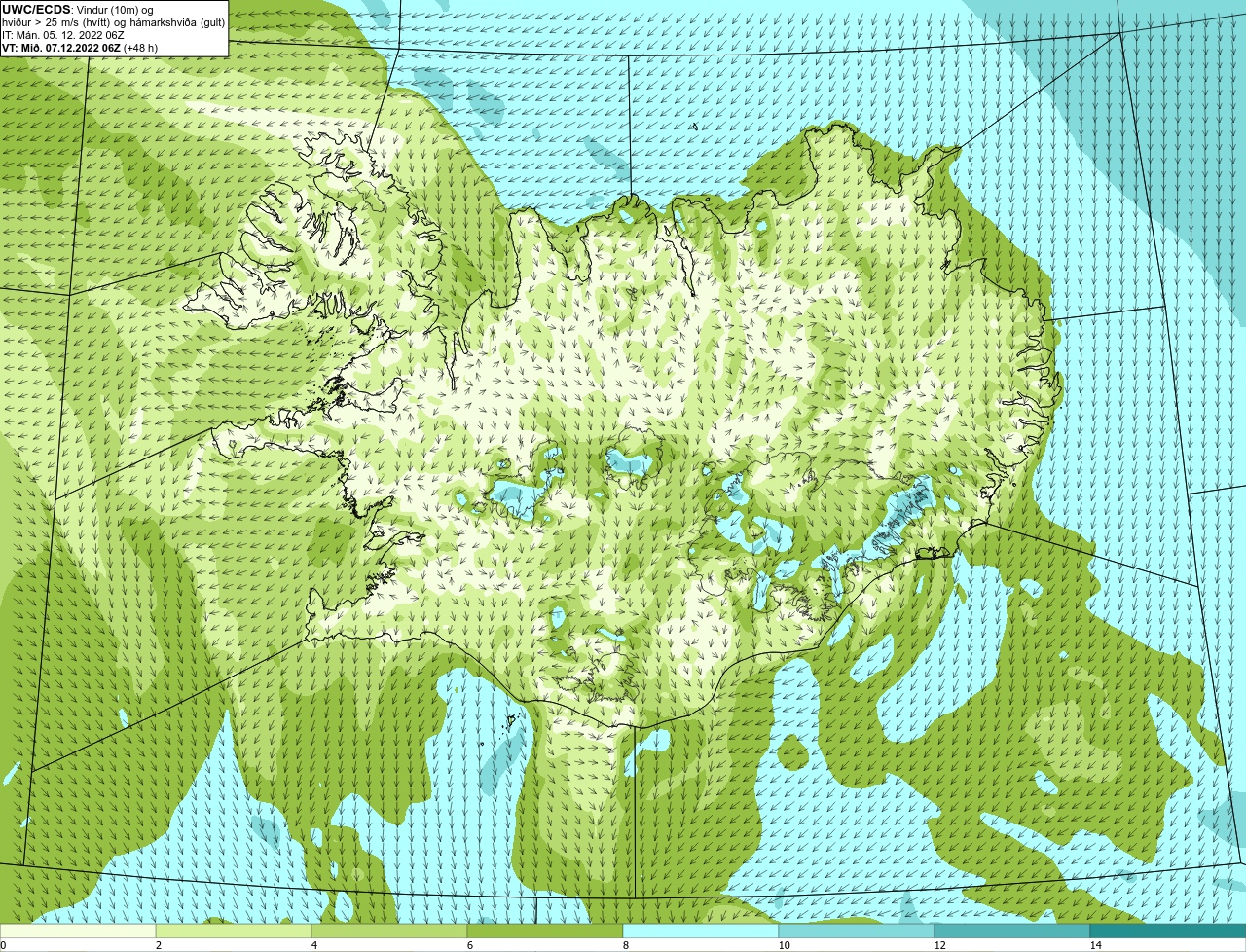
Task: Click the legend scale label "4"
Action: (313, 945)
